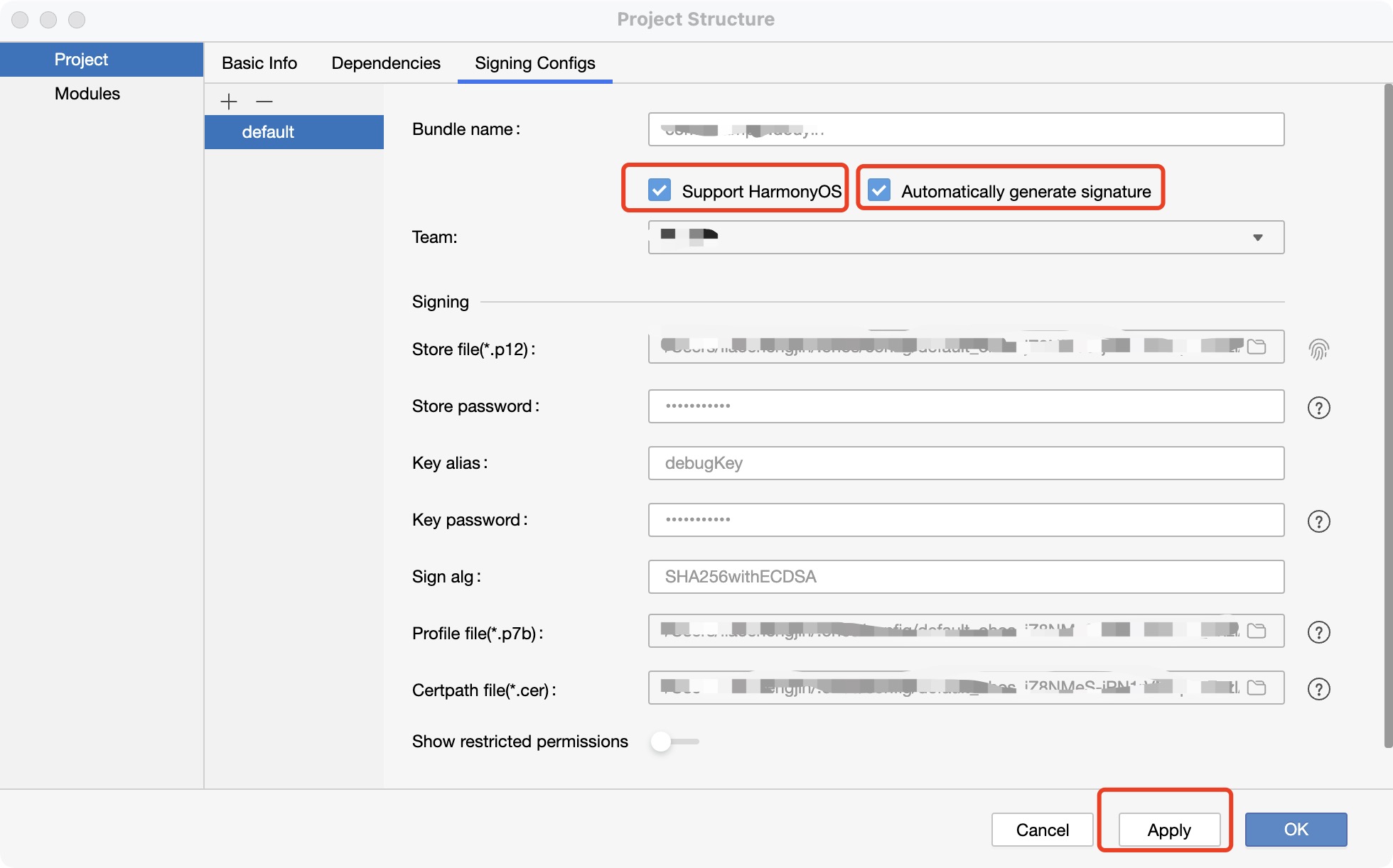The height and width of the screenshot is (868, 1393).
Task: Click the Cancel button
Action: click(x=1042, y=830)
